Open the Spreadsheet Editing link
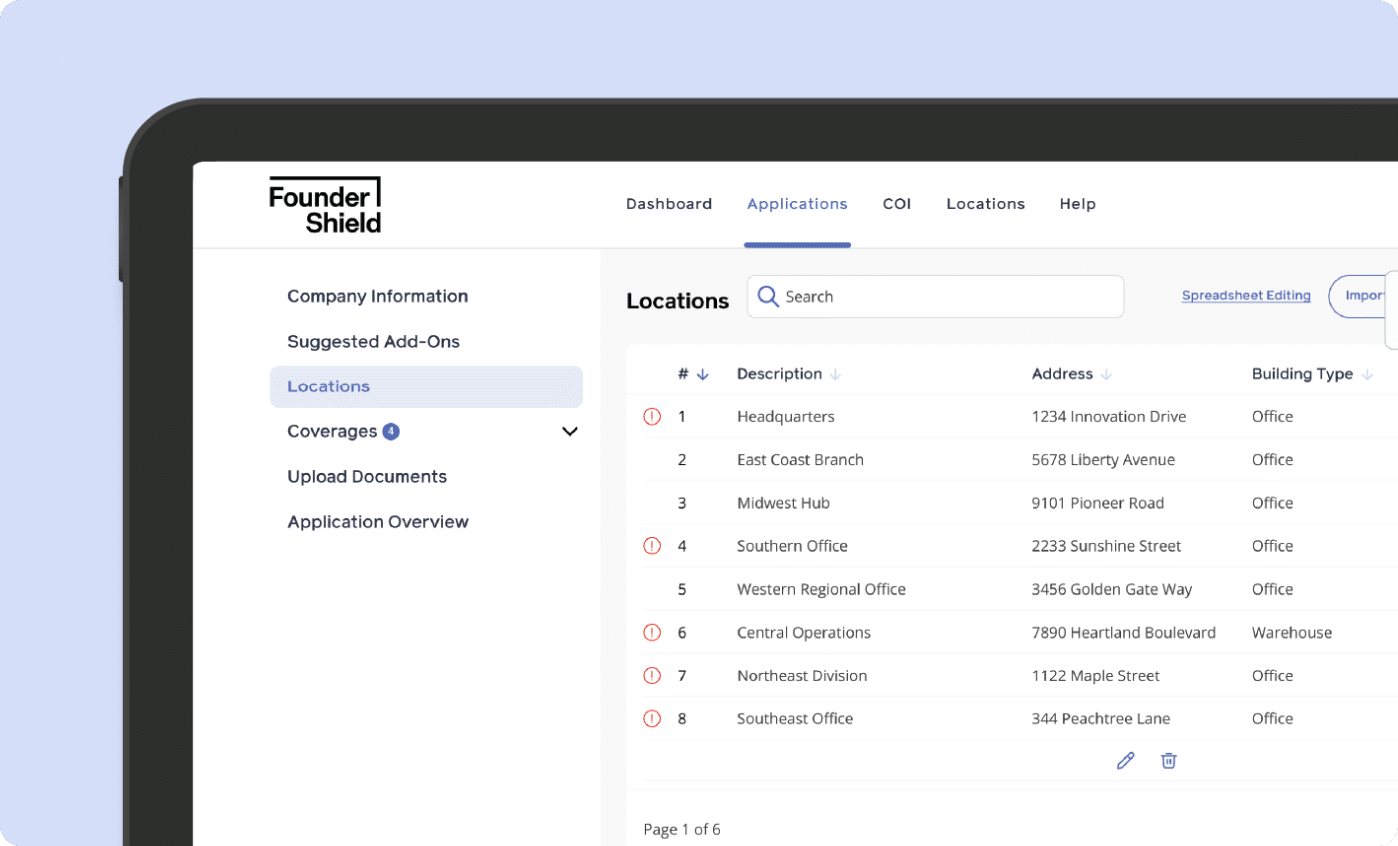Viewport: 1398px width, 846px height. 1246,296
